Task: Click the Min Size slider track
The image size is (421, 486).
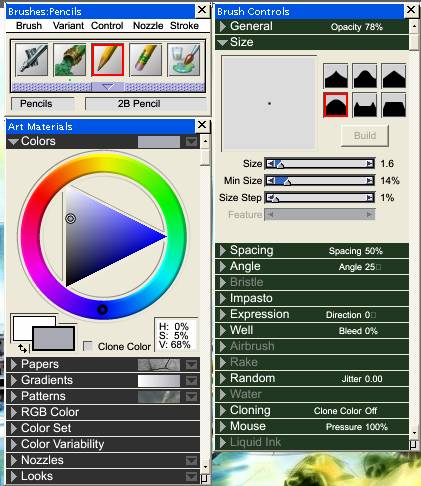Action: pyautogui.click(x=320, y=181)
